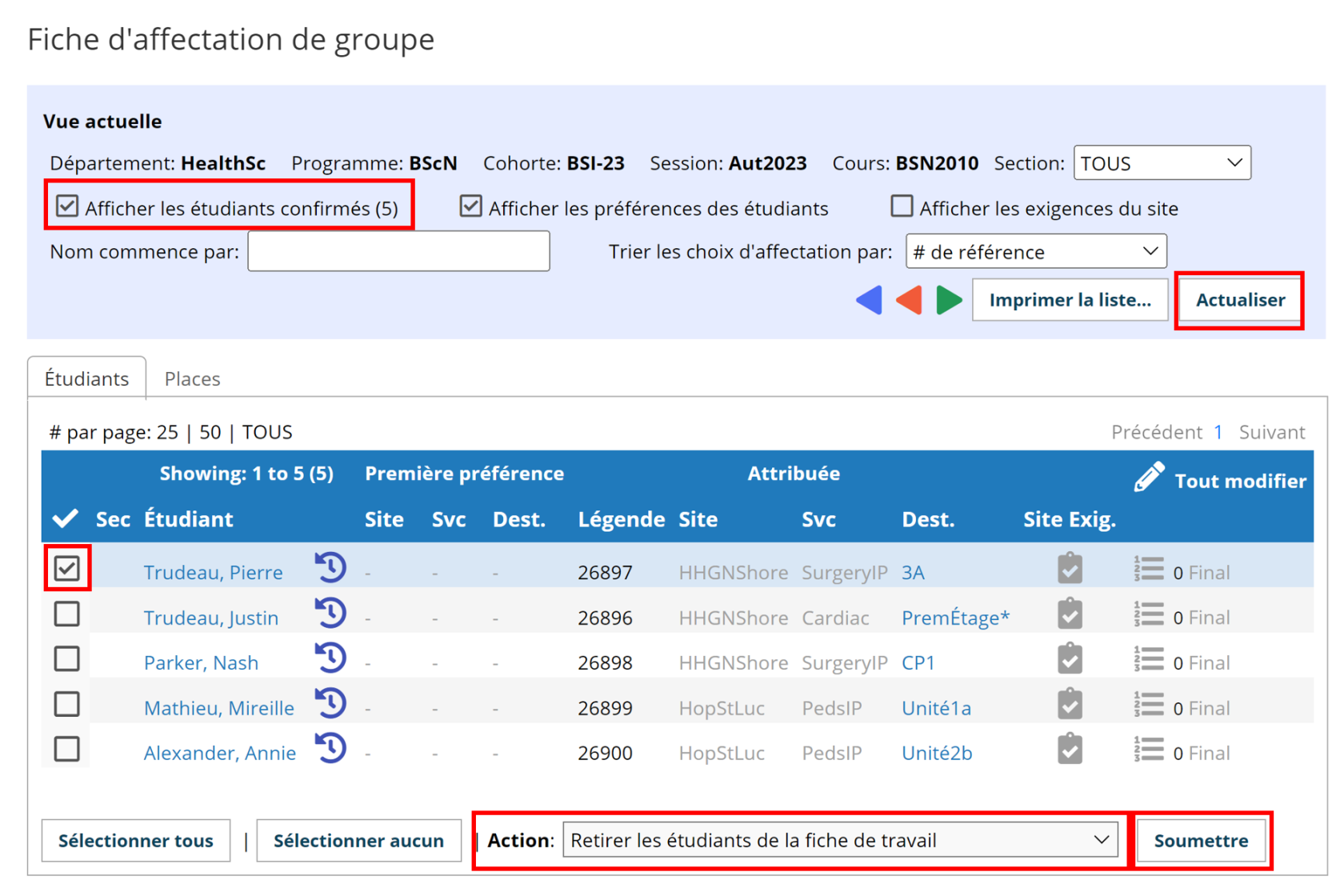
Task: Switch to the Étudiants tab
Action: [x=86, y=378]
